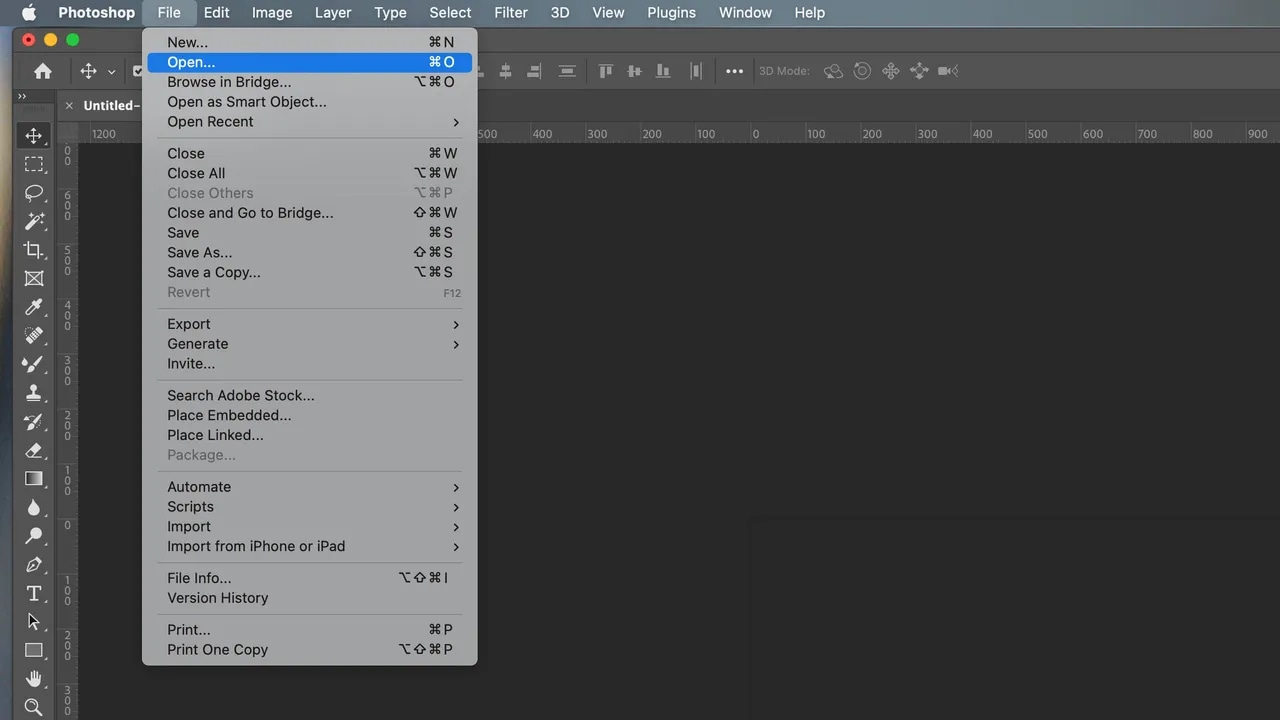Open the Apple menu
Viewport: 1280px width, 720px height.
[x=28, y=13]
